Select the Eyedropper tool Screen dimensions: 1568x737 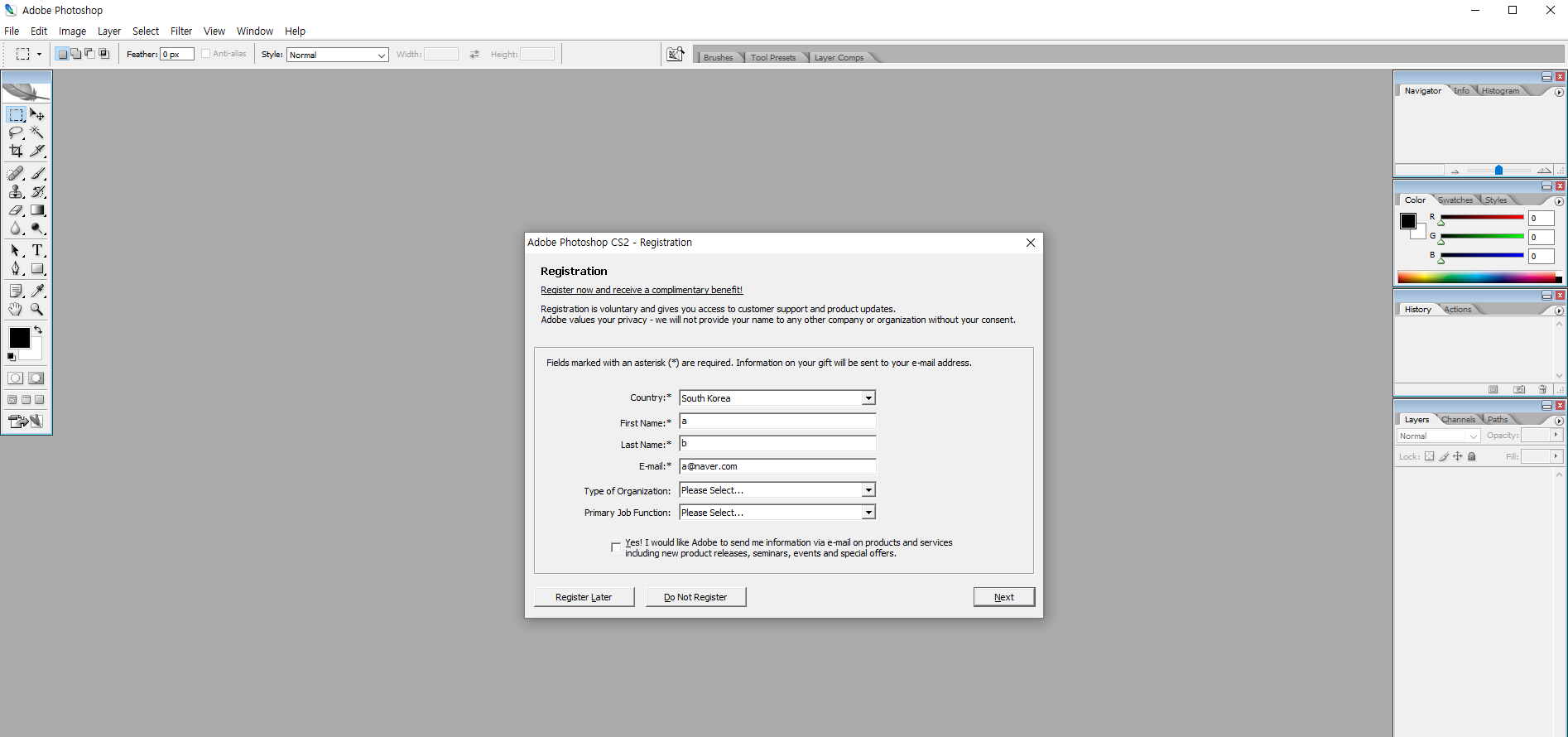coord(37,291)
